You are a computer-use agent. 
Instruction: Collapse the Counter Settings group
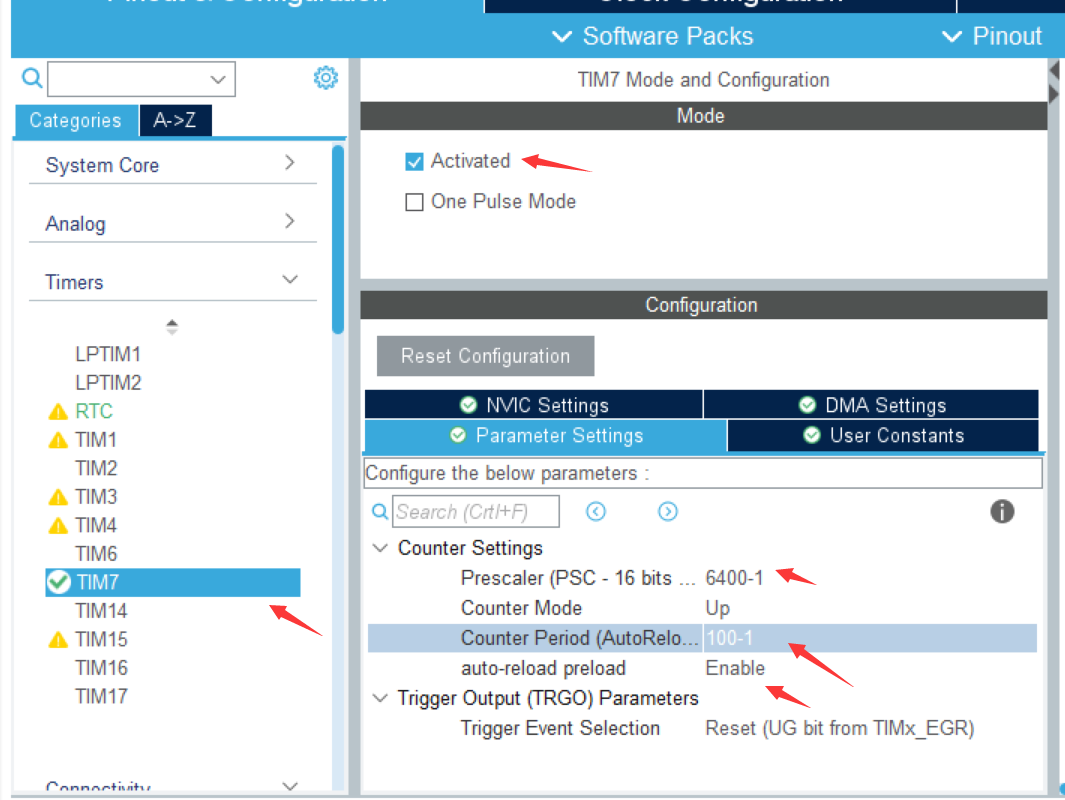coord(380,548)
